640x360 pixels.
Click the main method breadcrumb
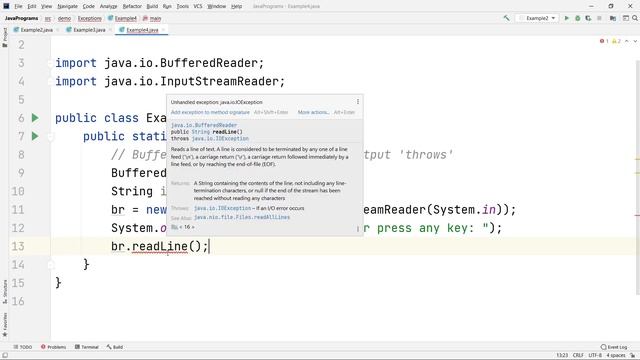152,18
